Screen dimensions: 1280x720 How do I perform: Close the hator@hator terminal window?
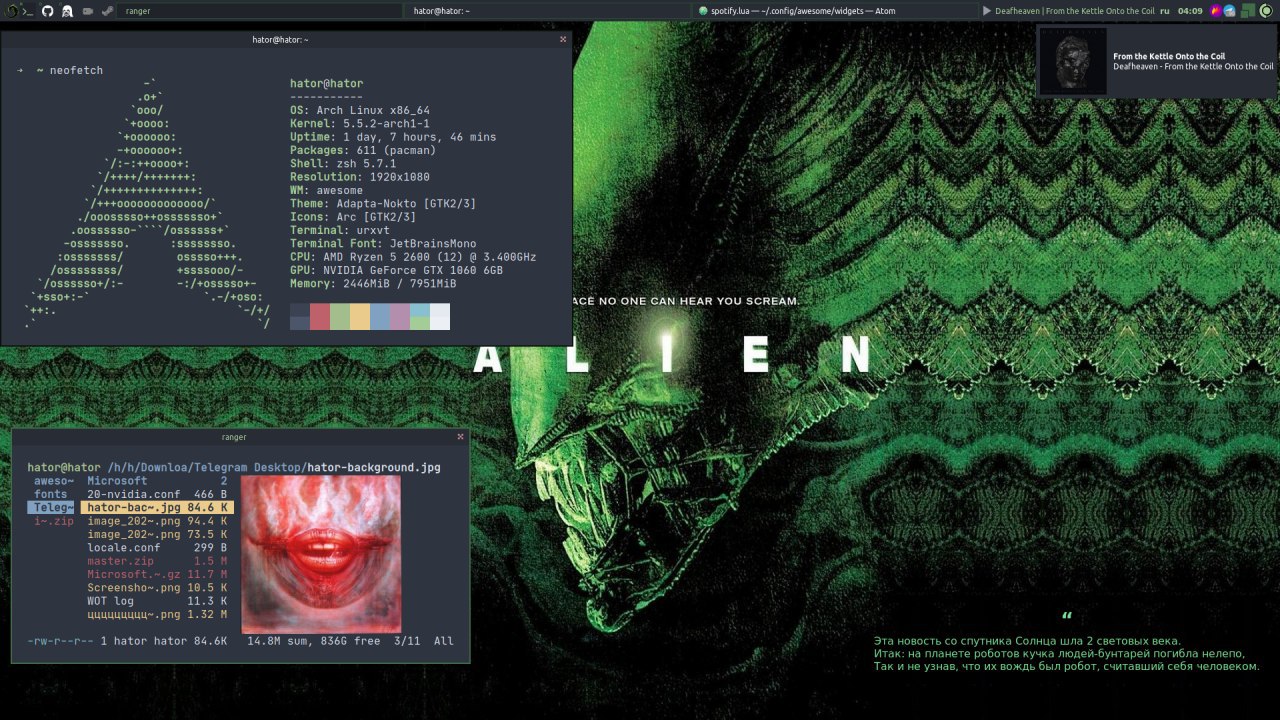563,39
